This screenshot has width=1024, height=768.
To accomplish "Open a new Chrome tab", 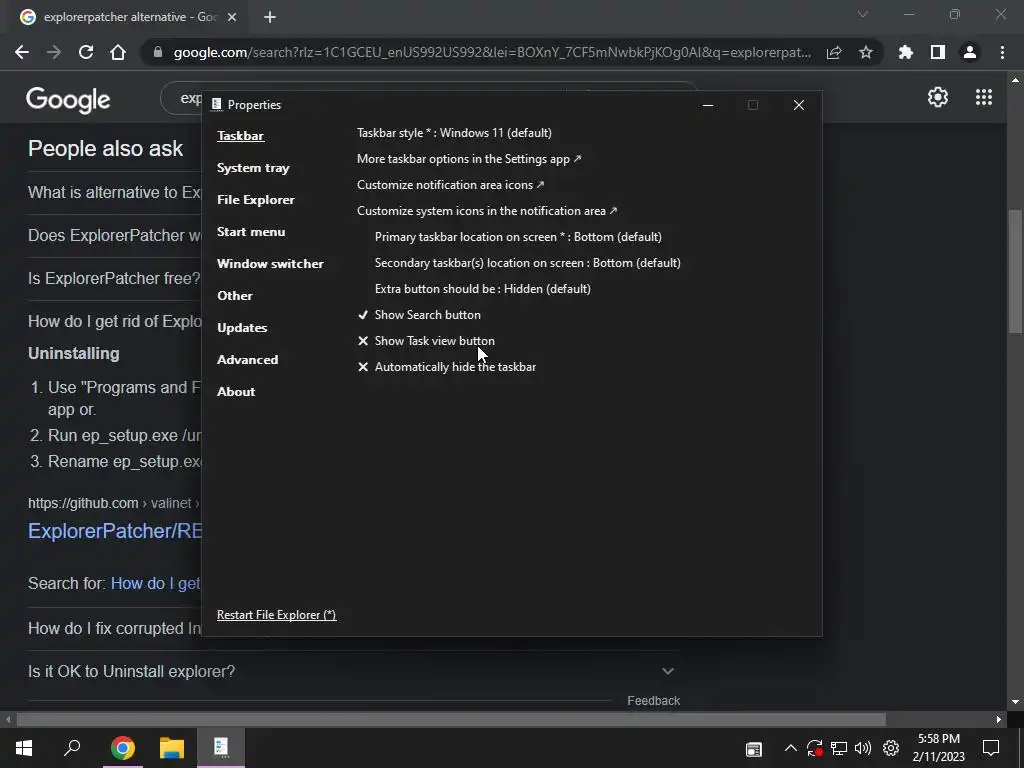I will pyautogui.click(x=270, y=17).
